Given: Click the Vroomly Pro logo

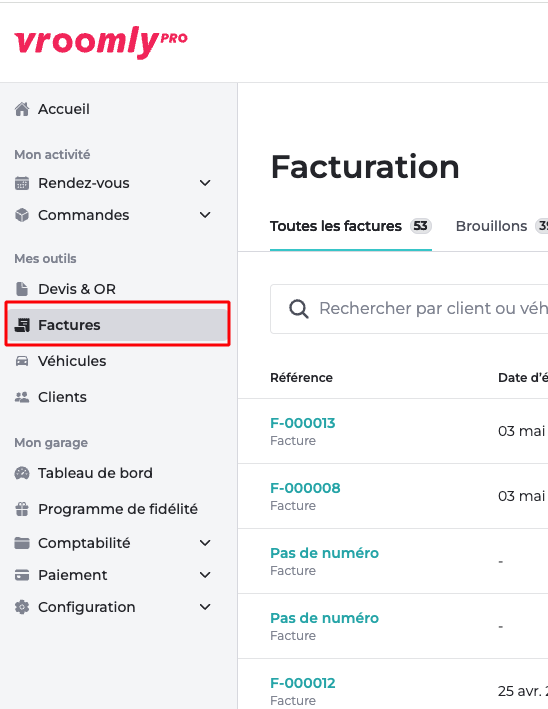Looking at the screenshot, I should coord(101,42).
